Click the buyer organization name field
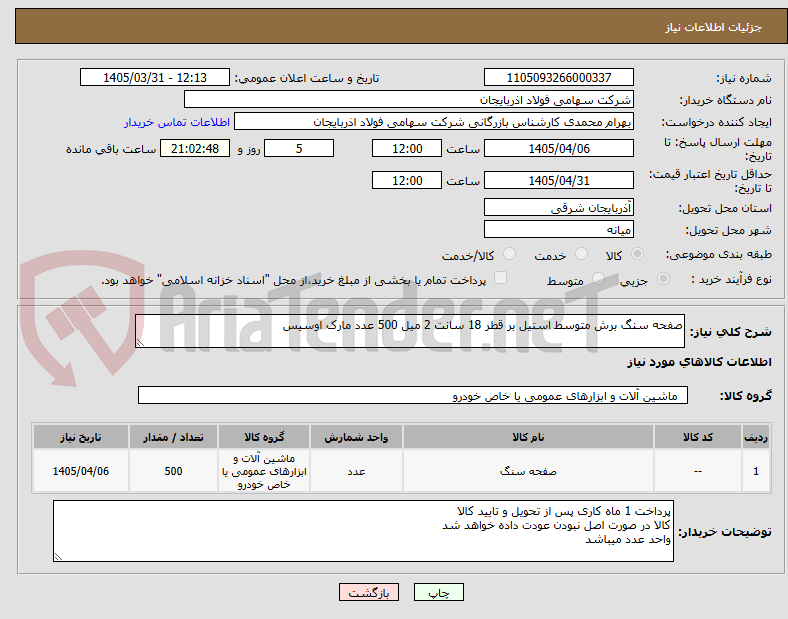This screenshot has height=619, width=788. tap(409, 99)
